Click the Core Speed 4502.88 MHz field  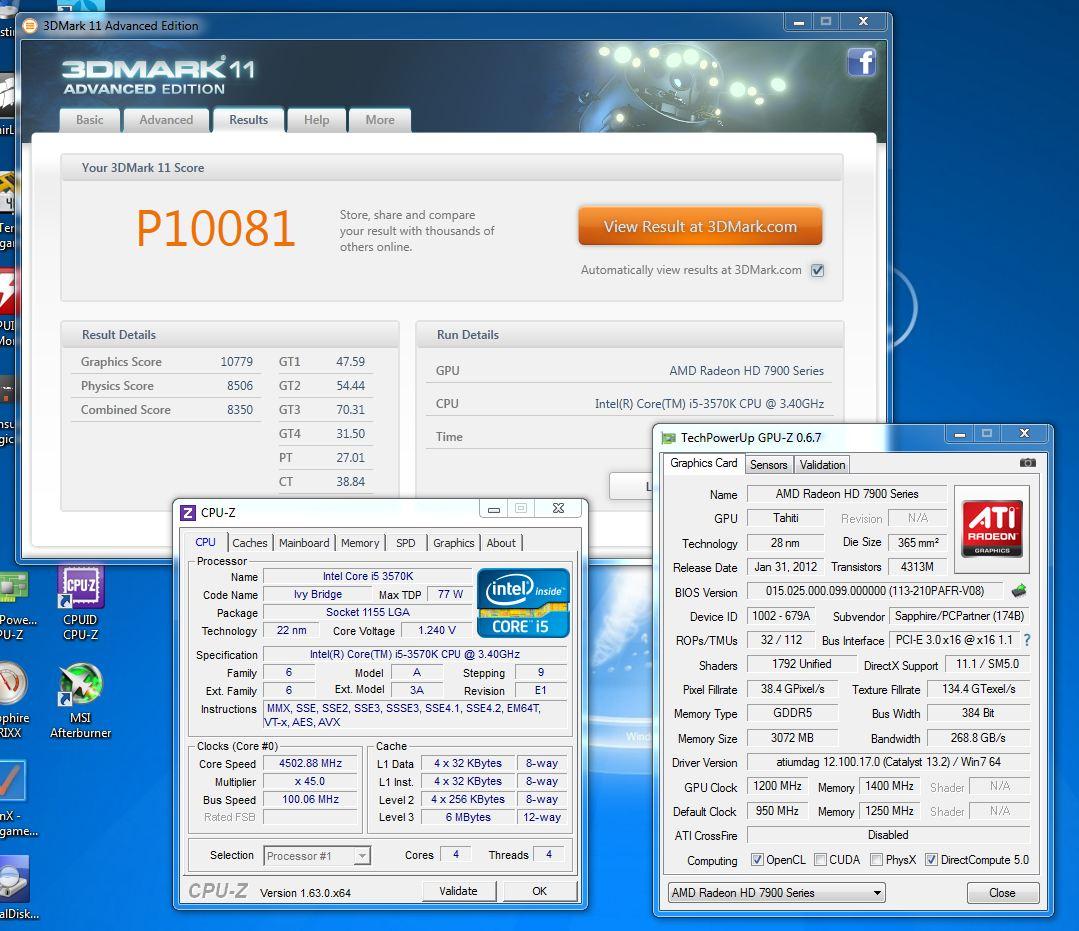310,763
